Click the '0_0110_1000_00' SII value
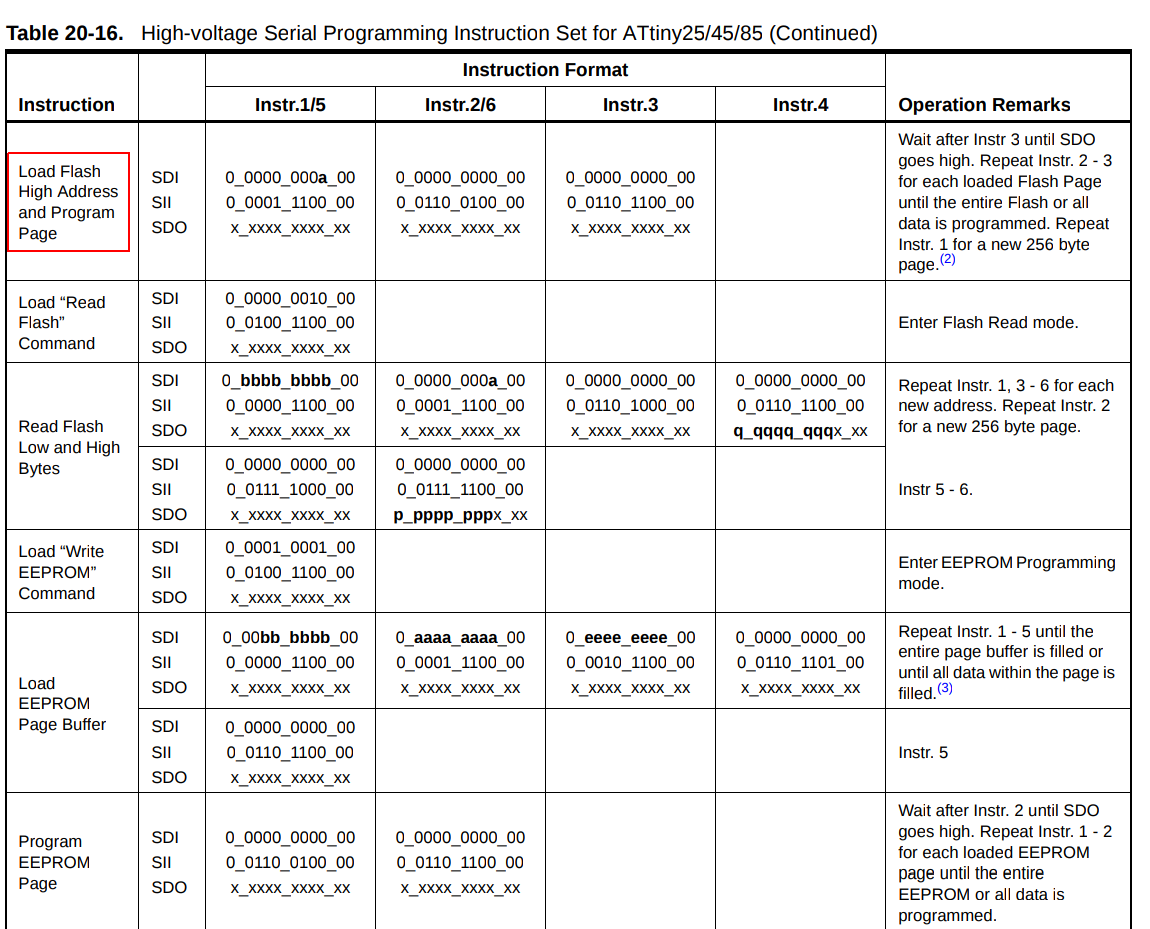The height and width of the screenshot is (929, 1150). click(x=631, y=405)
